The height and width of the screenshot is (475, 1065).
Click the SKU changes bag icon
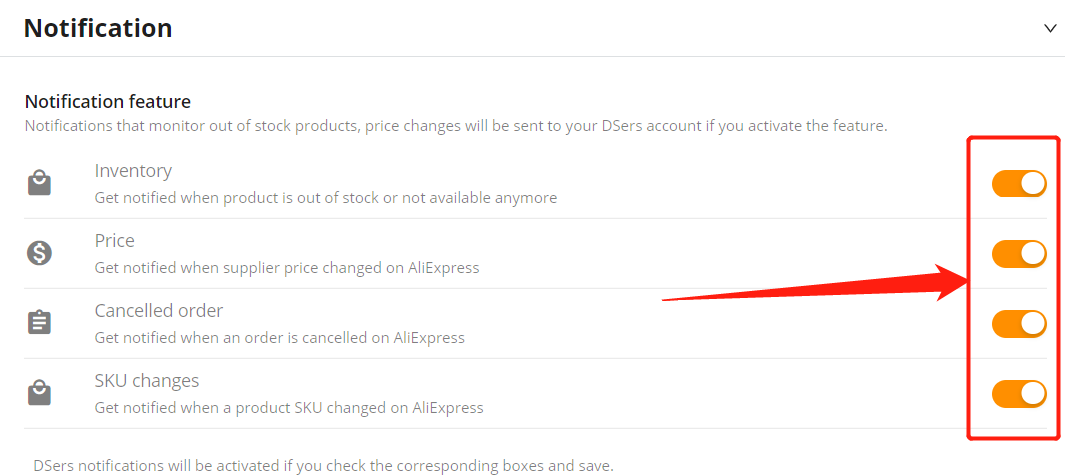coord(39,393)
